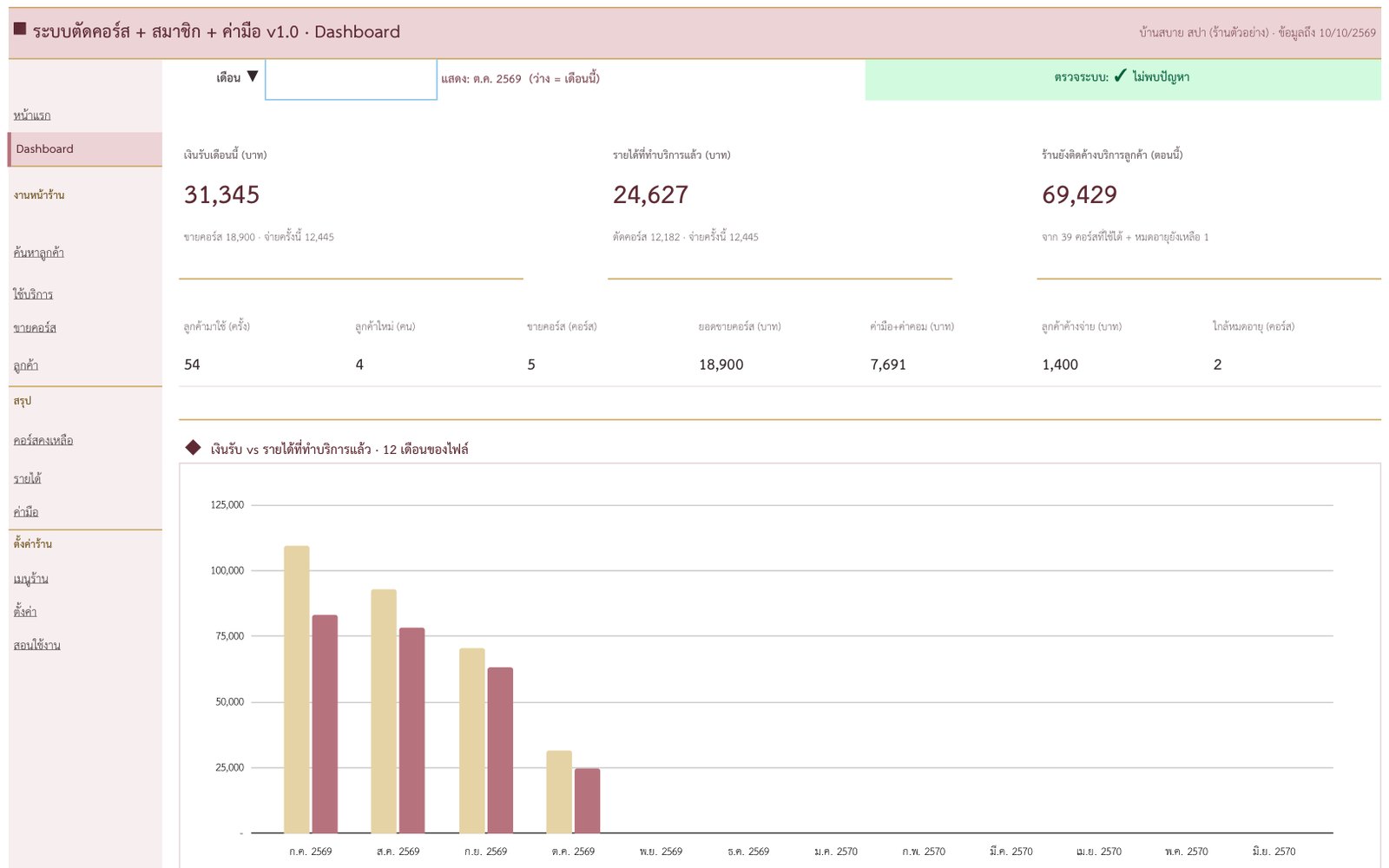Click the rose bar for ก.ย. 2569
1389x868 pixels.
point(500,750)
